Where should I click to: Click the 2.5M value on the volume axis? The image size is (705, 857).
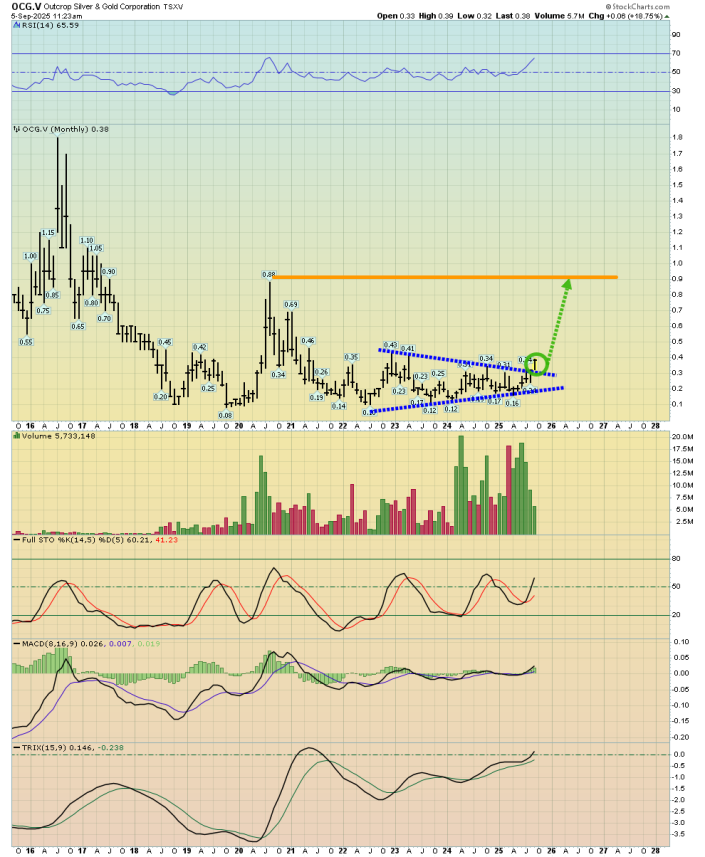point(685,522)
